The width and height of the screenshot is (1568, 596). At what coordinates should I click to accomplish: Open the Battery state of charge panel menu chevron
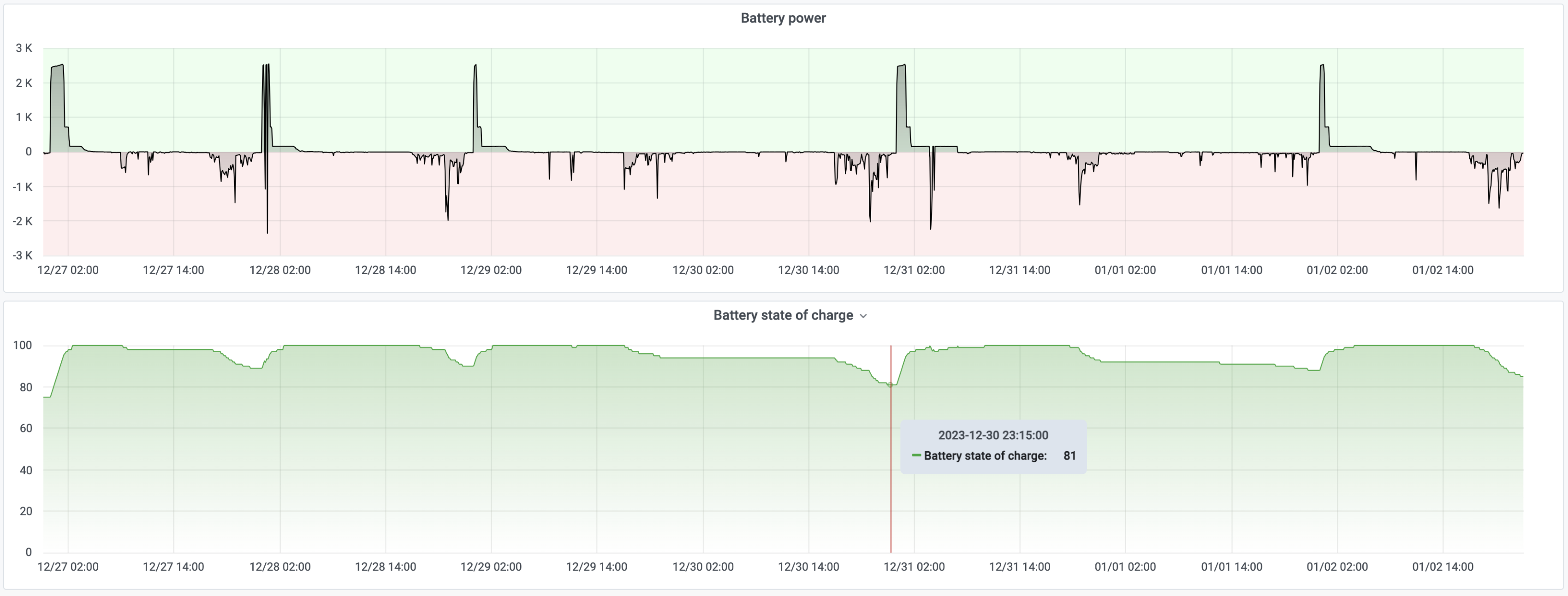click(863, 316)
